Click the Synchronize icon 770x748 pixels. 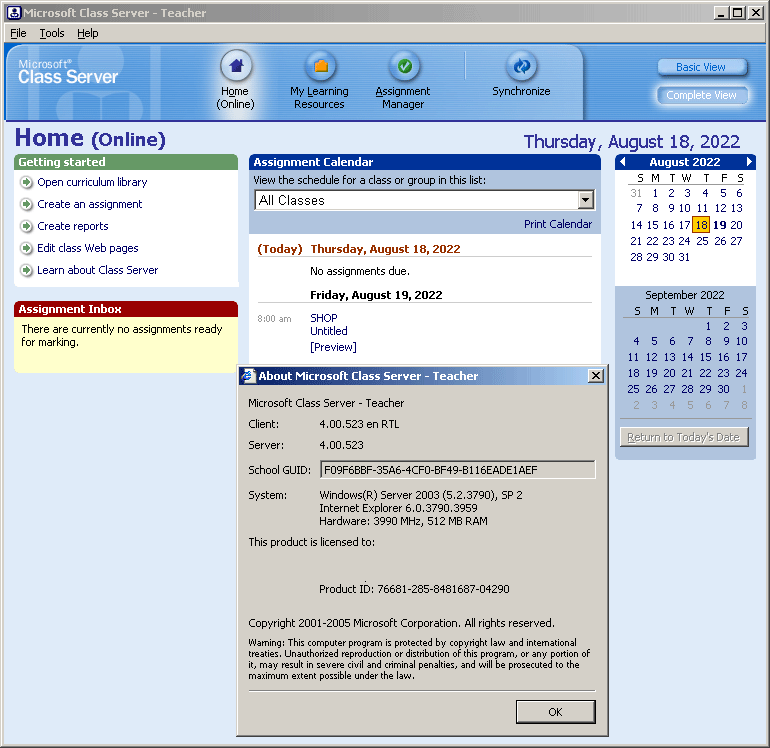pos(522,66)
